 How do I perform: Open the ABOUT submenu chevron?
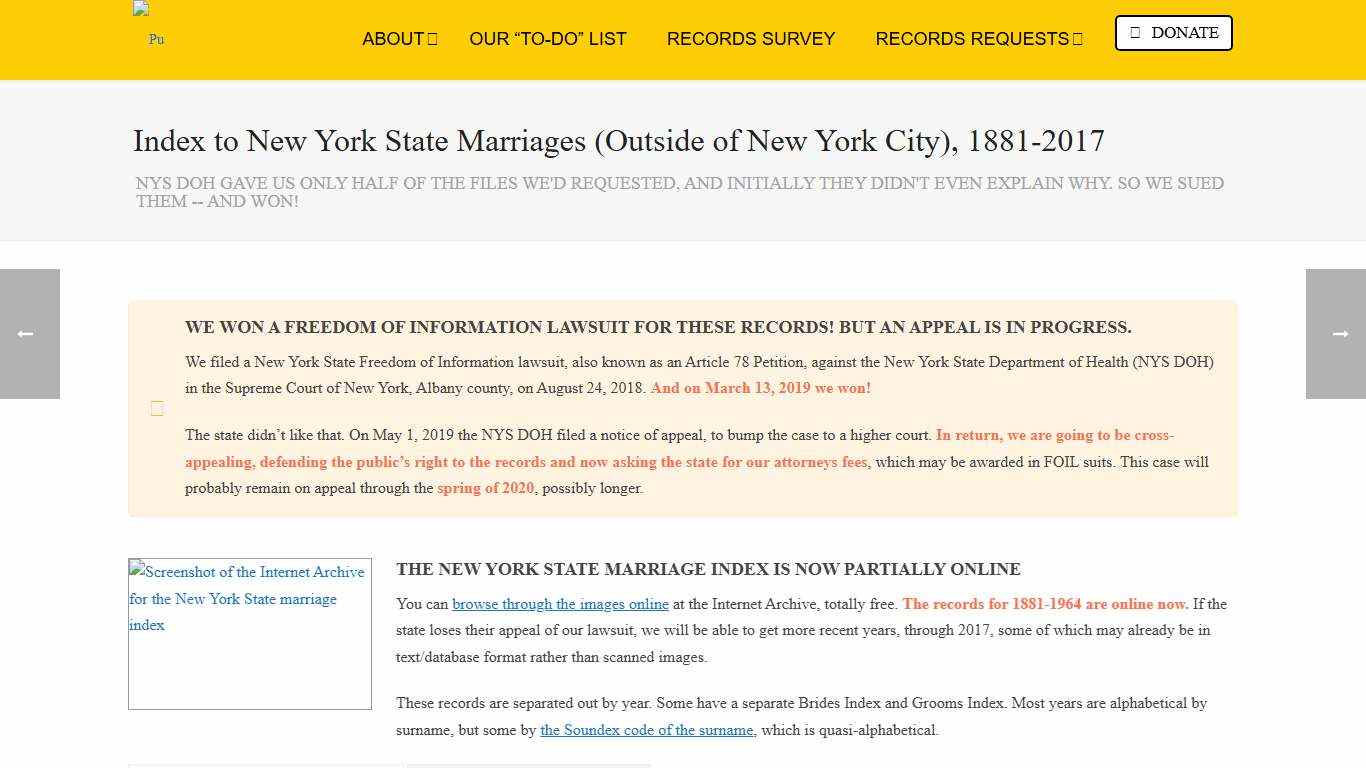432,39
